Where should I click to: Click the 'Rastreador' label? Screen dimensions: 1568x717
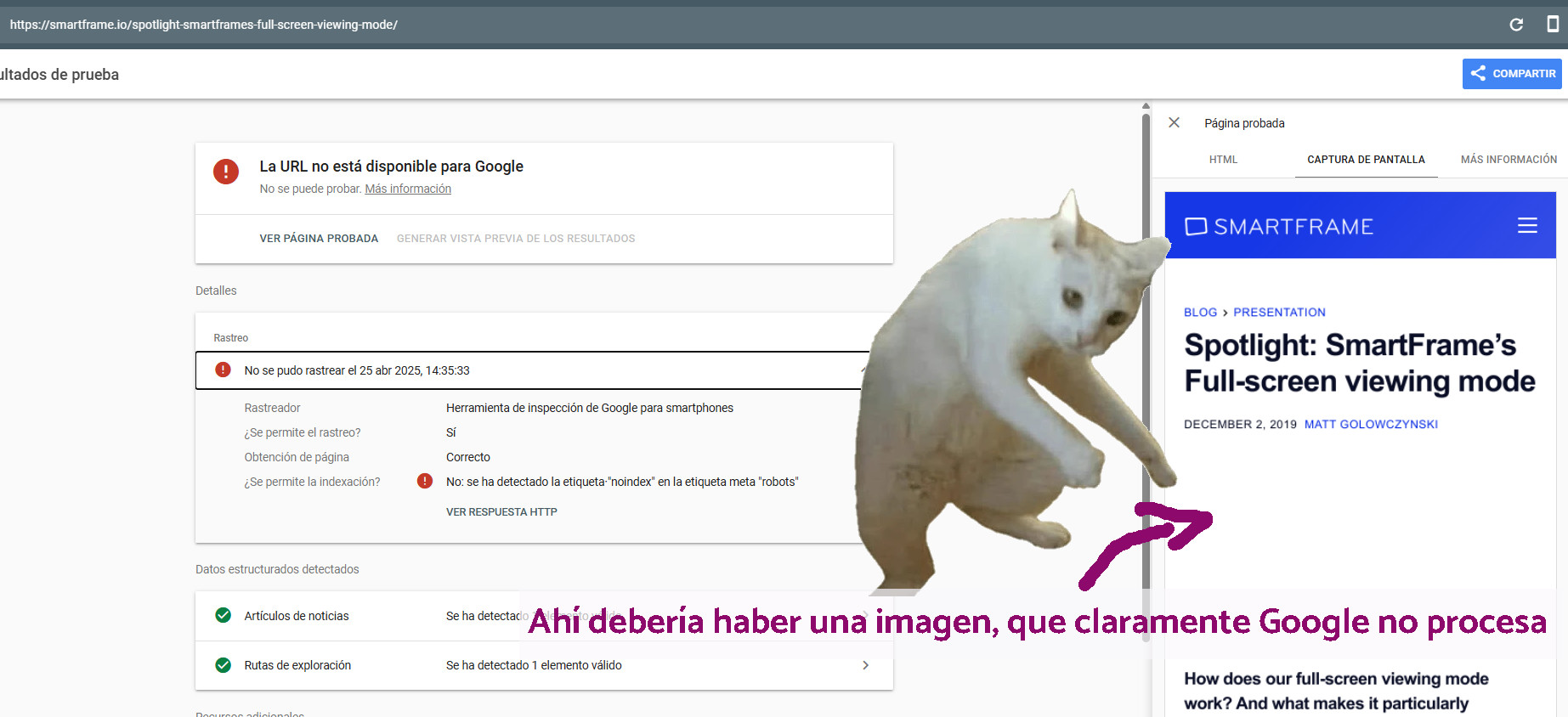(x=272, y=408)
